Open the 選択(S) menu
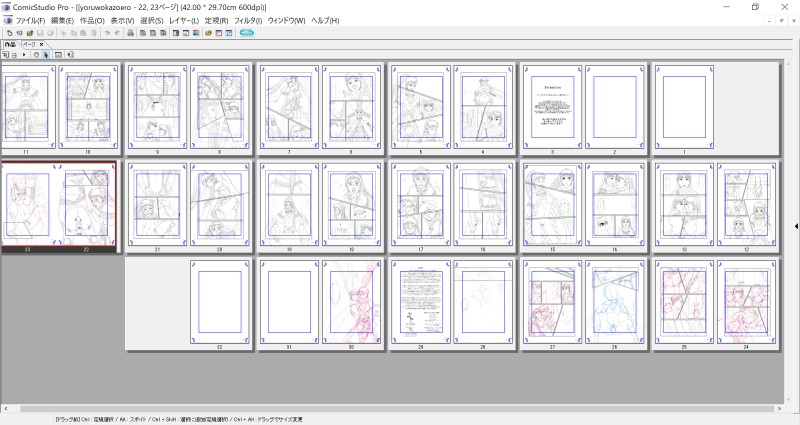Viewport: 800px width, 425px height. pyautogui.click(x=152, y=20)
